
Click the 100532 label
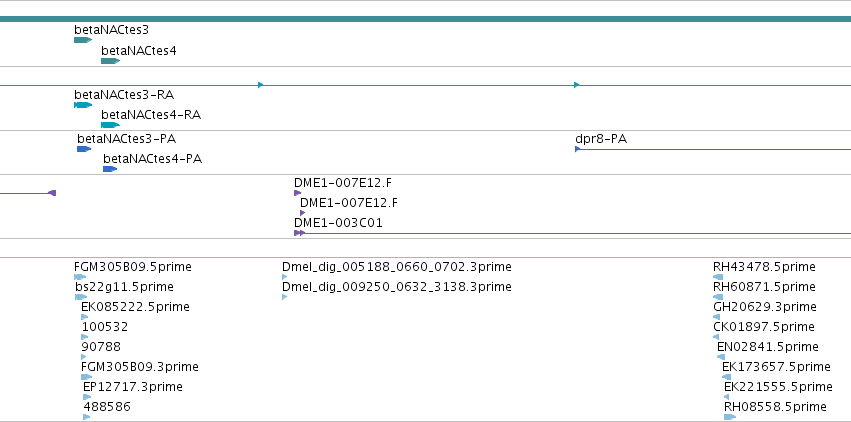pyautogui.click(x=105, y=327)
